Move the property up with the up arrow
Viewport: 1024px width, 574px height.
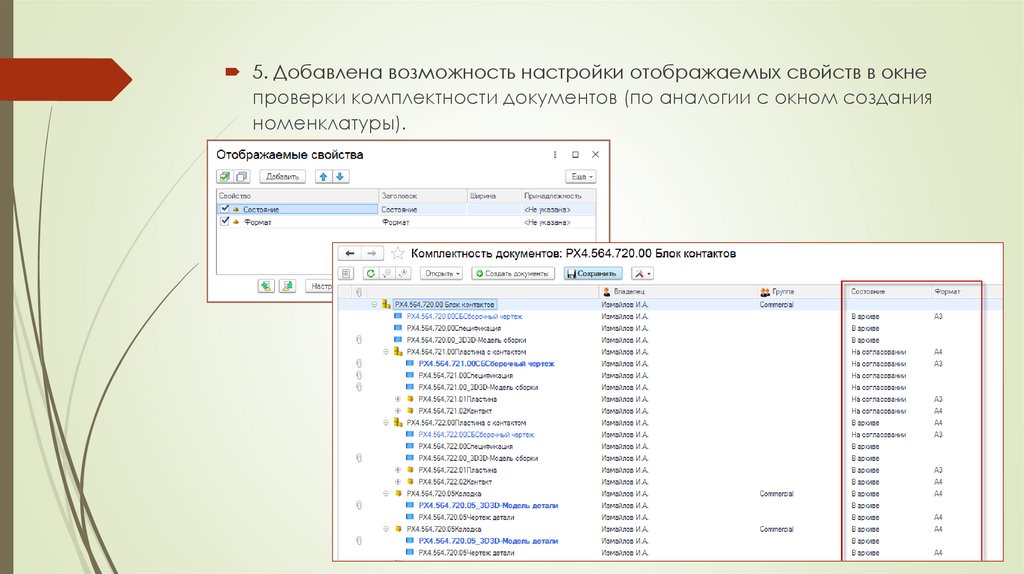click(323, 176)
